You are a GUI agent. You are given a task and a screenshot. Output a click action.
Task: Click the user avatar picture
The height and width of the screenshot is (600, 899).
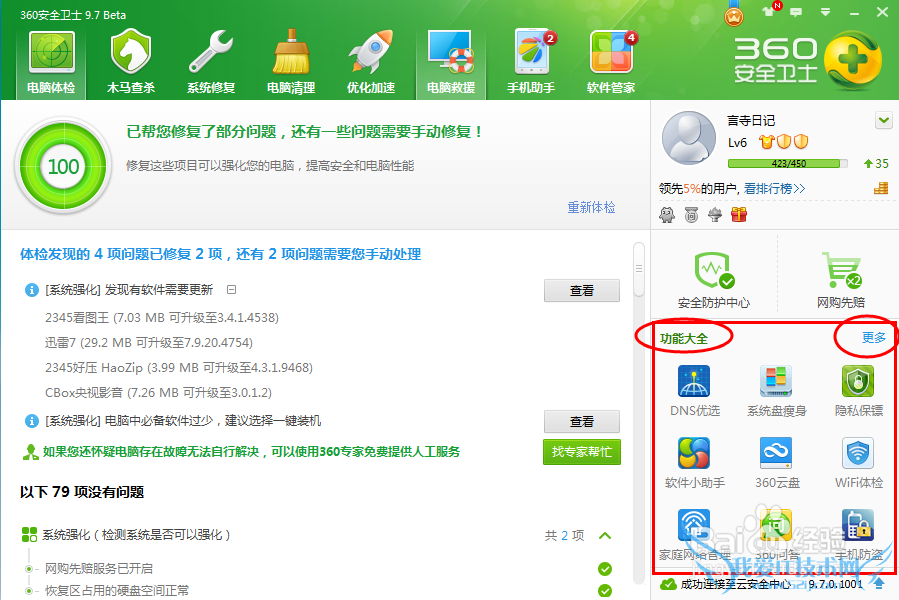tap(689, 139)
